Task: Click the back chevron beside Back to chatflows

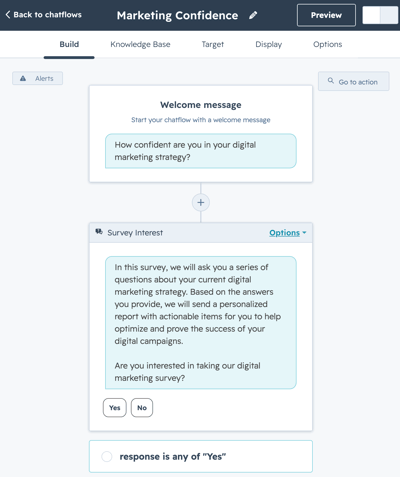Action: pos(8,15)
